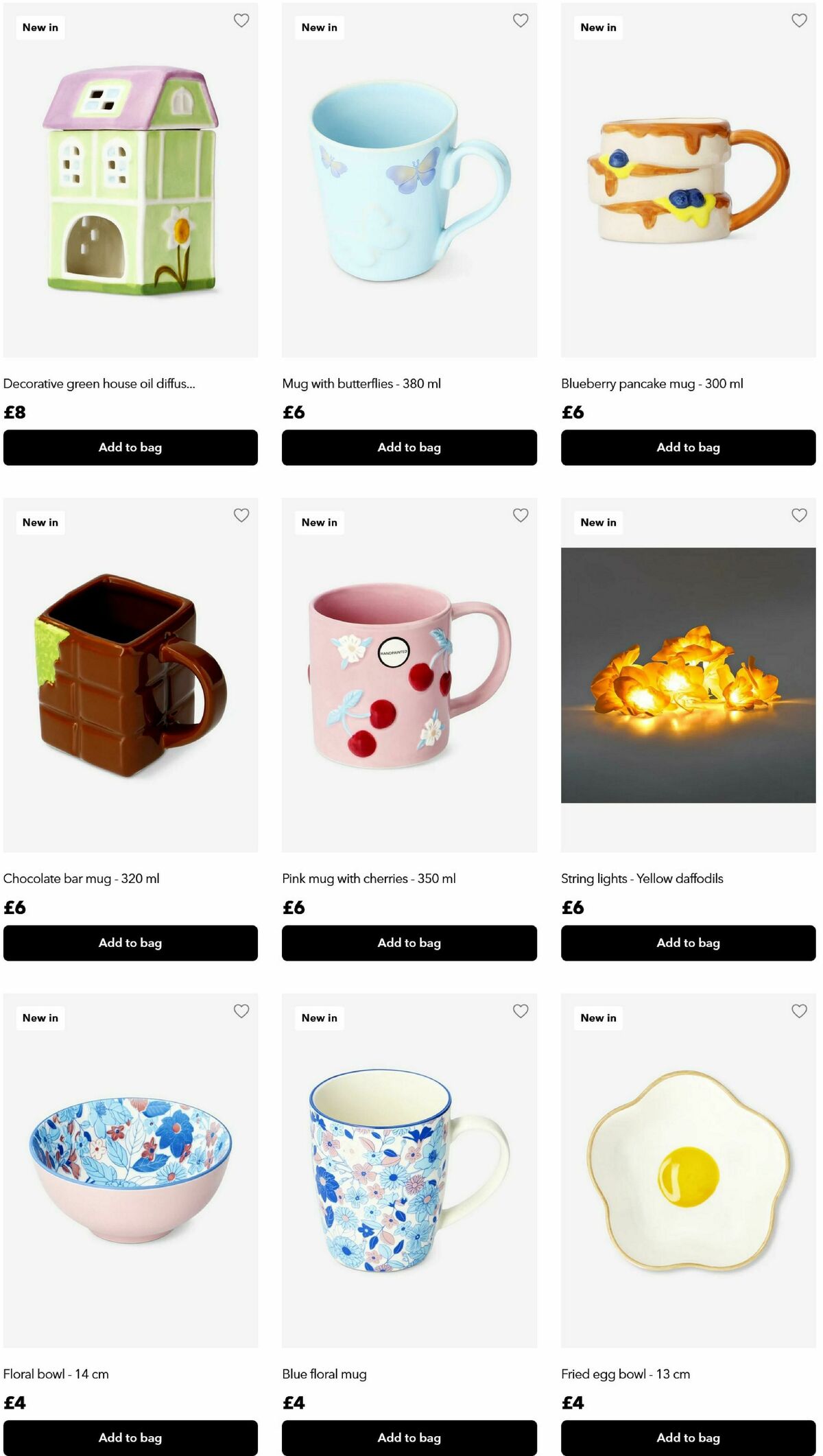Image resolution: width=823 pixels, height=1456 pixels.
Task: Save chocolate bar mug with heart icon
Action: [241, 515]
